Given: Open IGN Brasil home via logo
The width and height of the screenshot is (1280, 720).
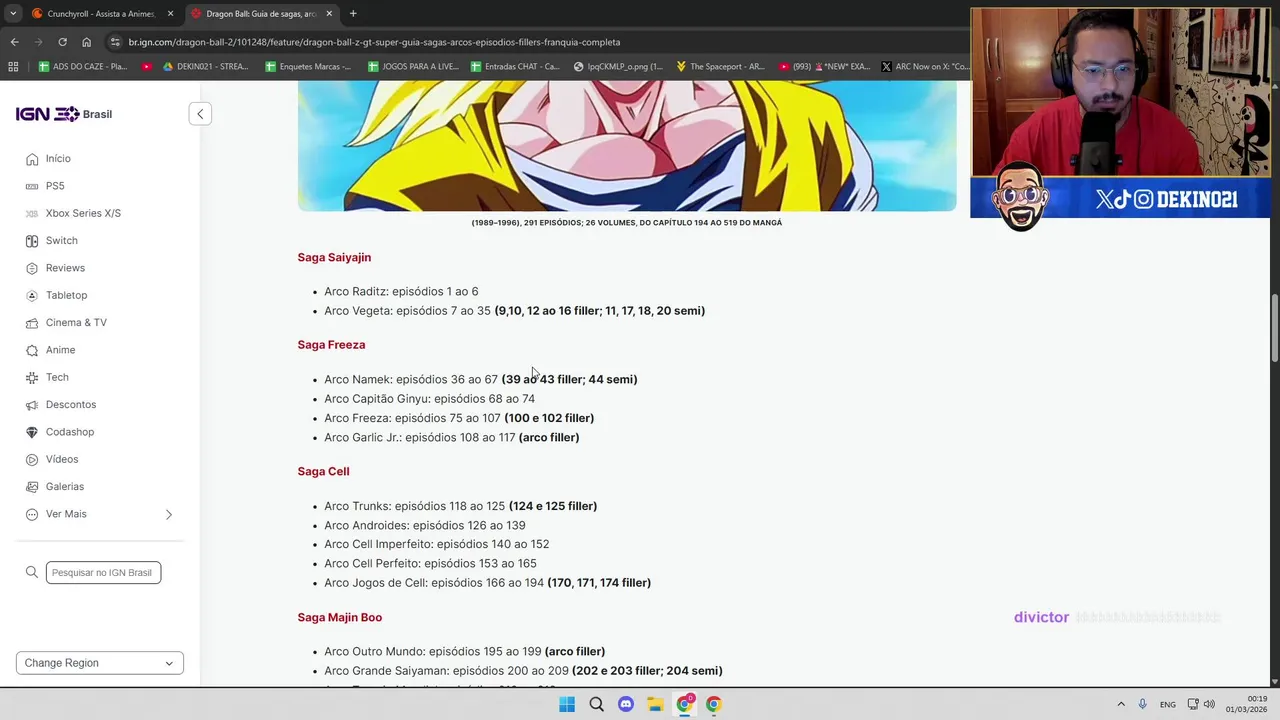Looking at the screenshot, I should pos(64,114).
